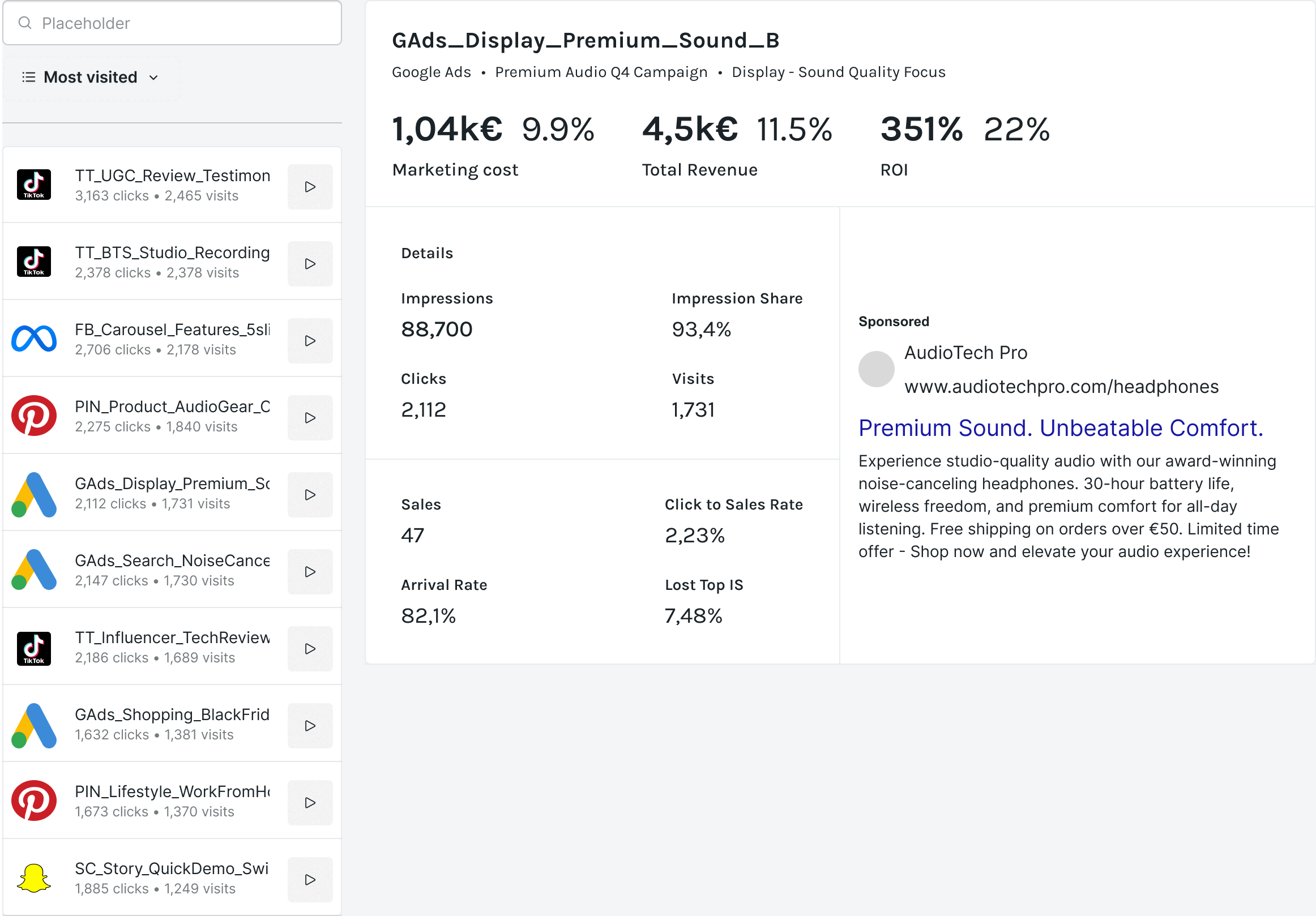Image resolution: width=1316 pixels, height=916 pixels.
Task: Click the TikTok icon on TT_Influencer_TechReview
Action: click(34, 647)
